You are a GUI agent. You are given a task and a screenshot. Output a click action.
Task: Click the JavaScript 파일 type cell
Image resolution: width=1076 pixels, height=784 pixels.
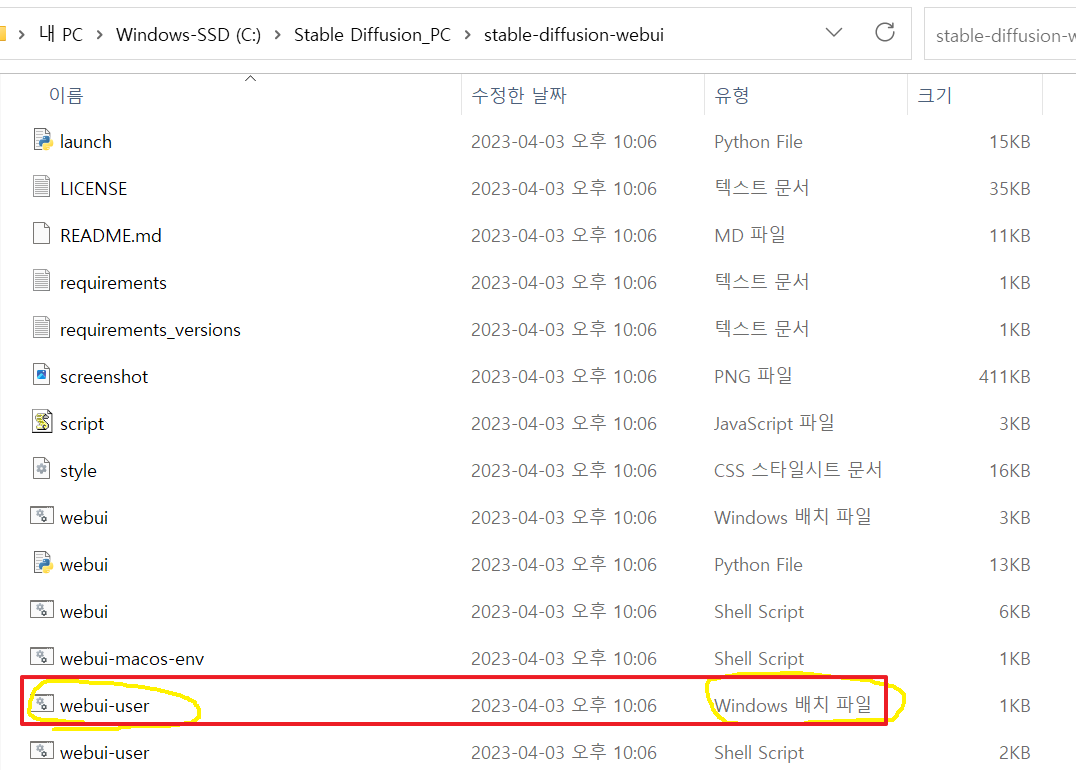pos(774,423)
